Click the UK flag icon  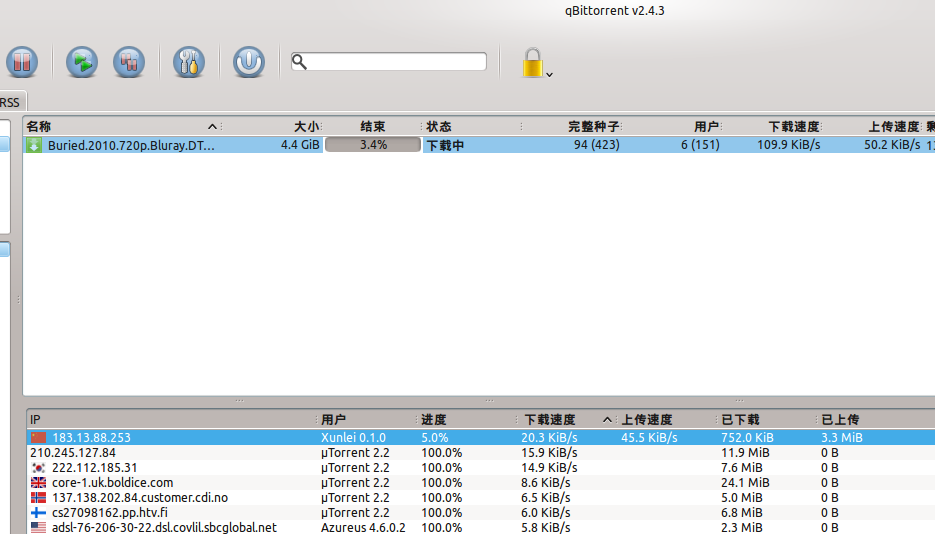[38, 482]
